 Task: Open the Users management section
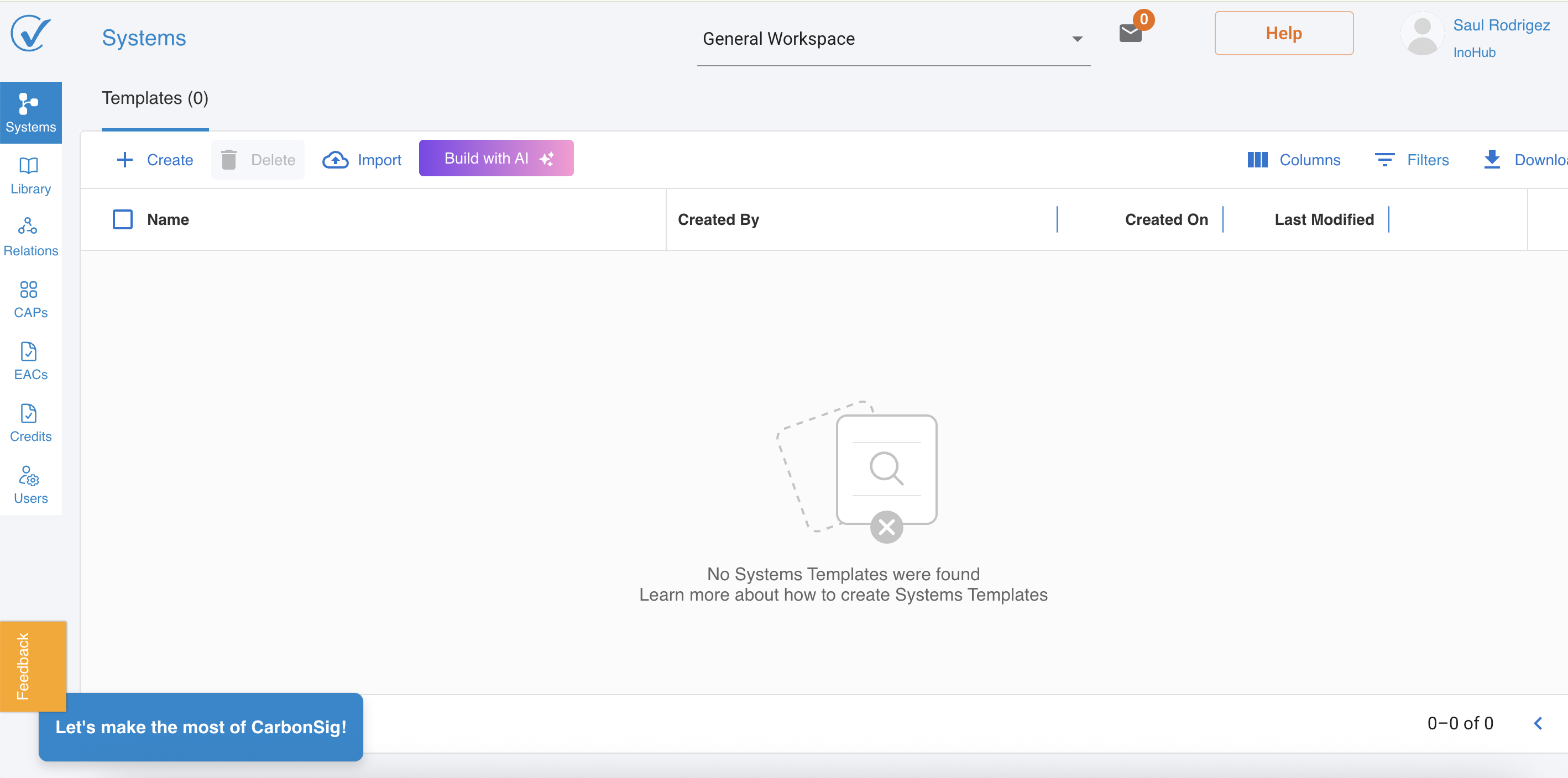(x=30, y=485)
